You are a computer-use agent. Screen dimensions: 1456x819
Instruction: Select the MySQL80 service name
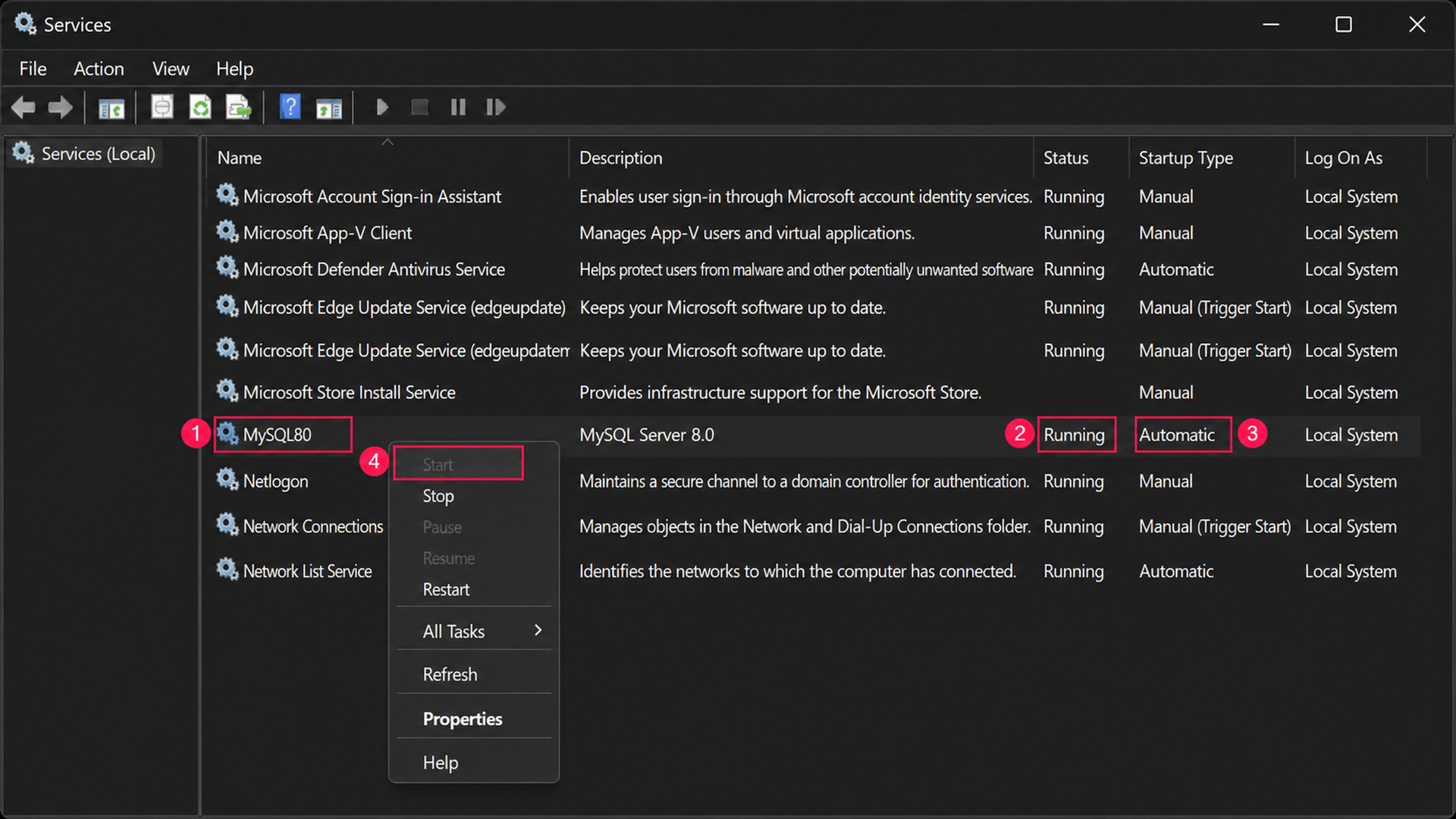[x=277, y=435]
